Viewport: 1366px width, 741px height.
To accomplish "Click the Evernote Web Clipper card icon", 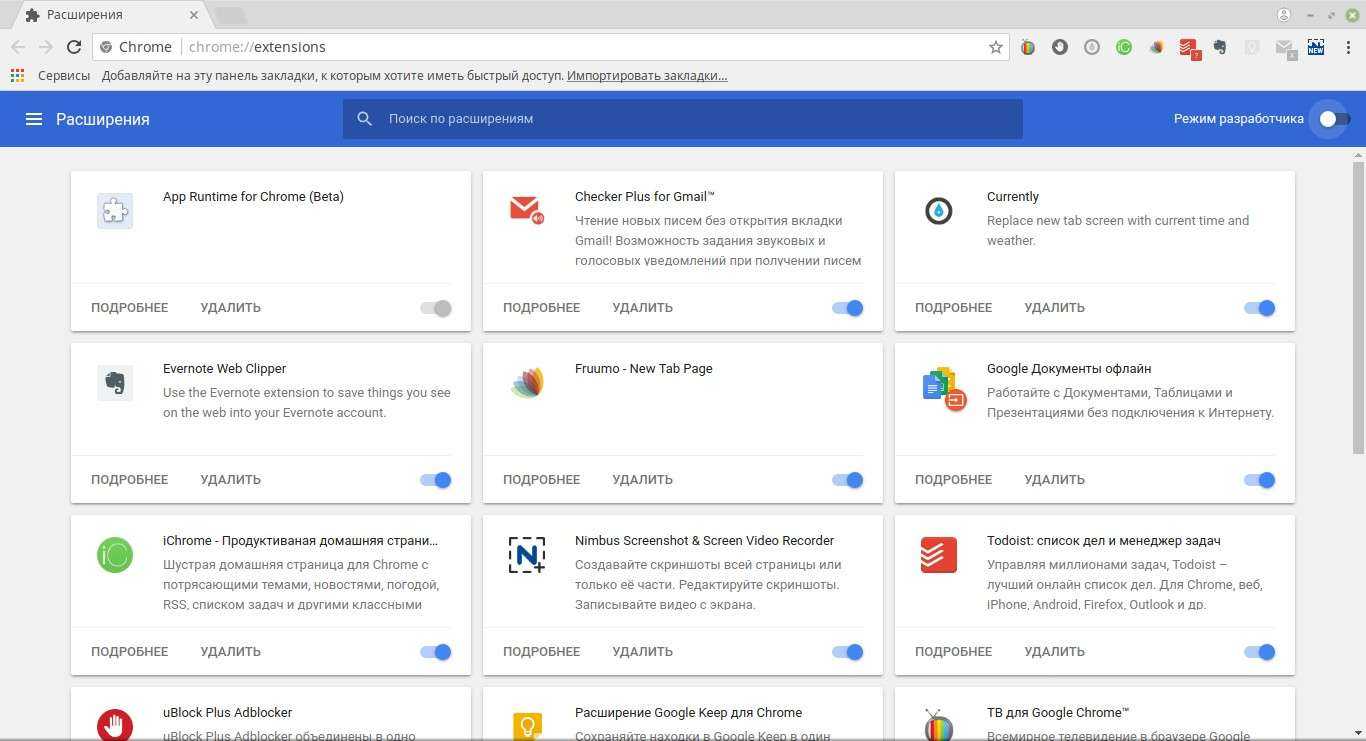I will [115, 383].
